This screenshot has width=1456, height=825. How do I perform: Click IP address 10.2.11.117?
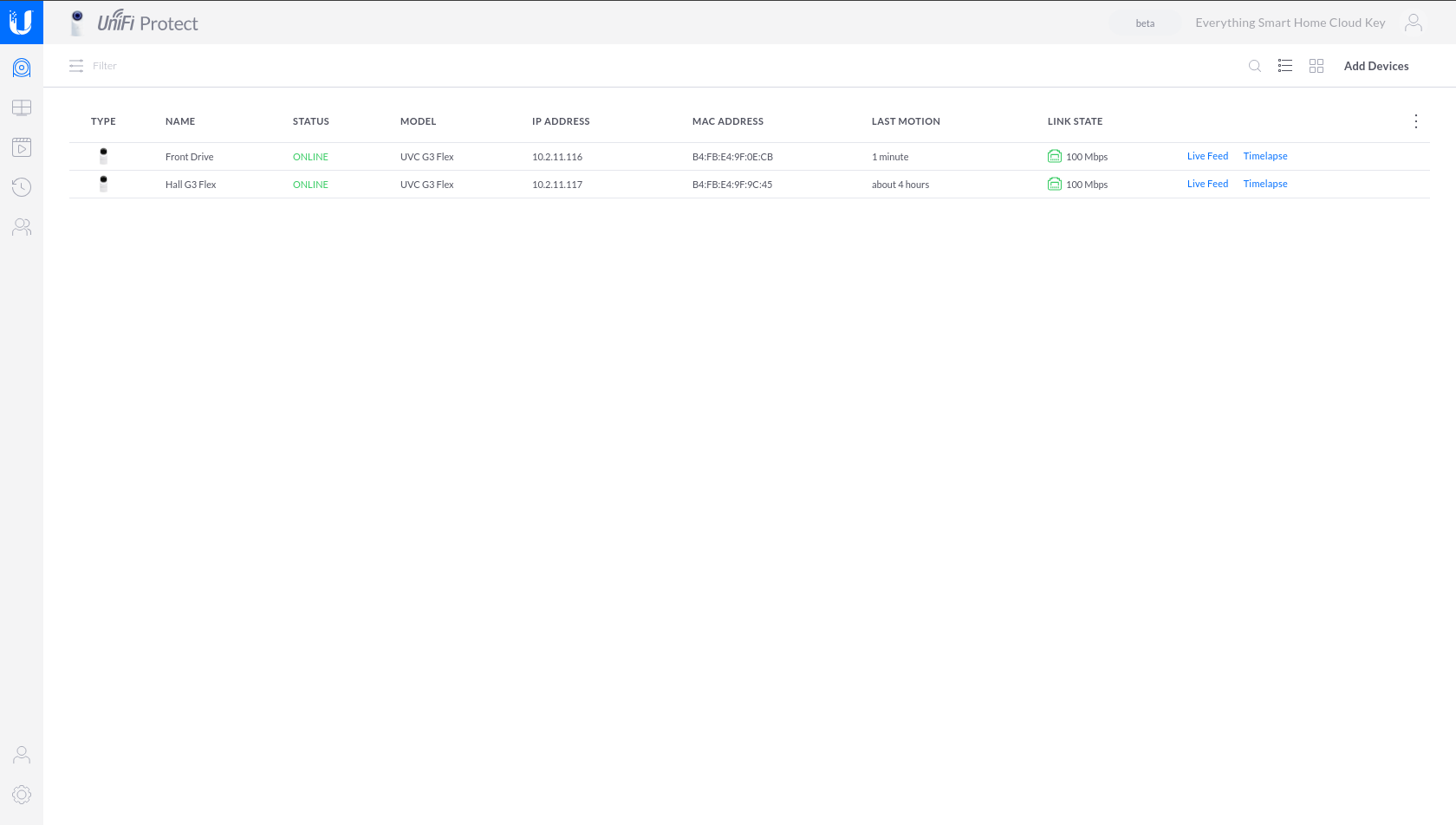pos(557,185)
